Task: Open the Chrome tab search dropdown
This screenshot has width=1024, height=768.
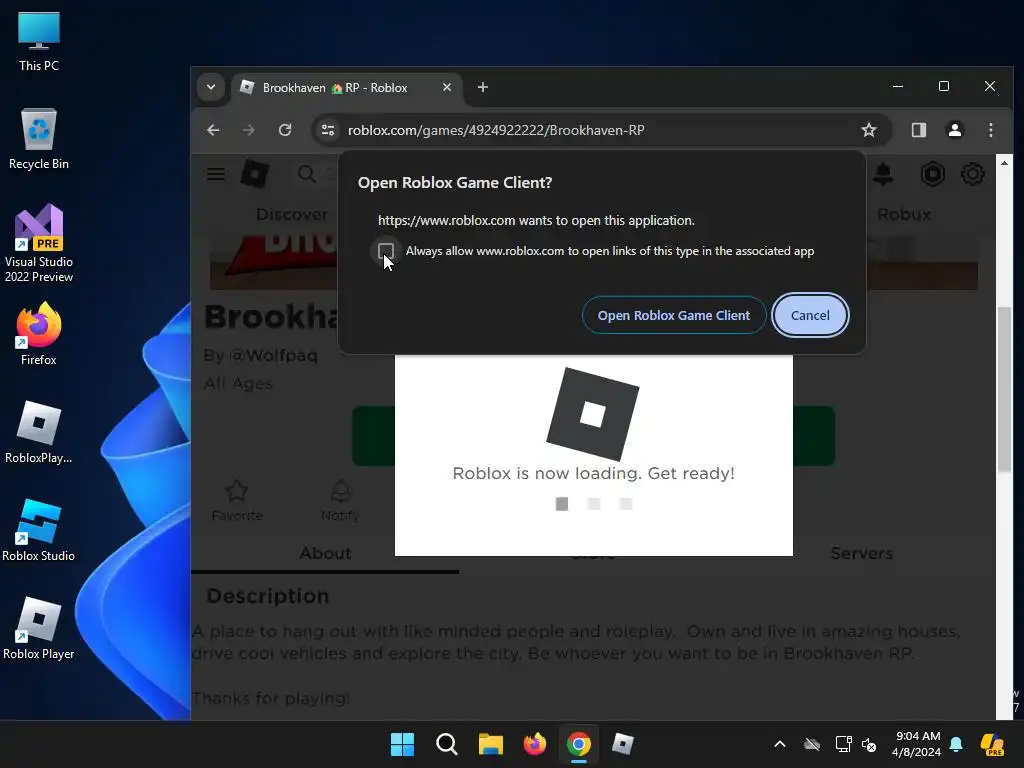Action: tap(211, 88)
